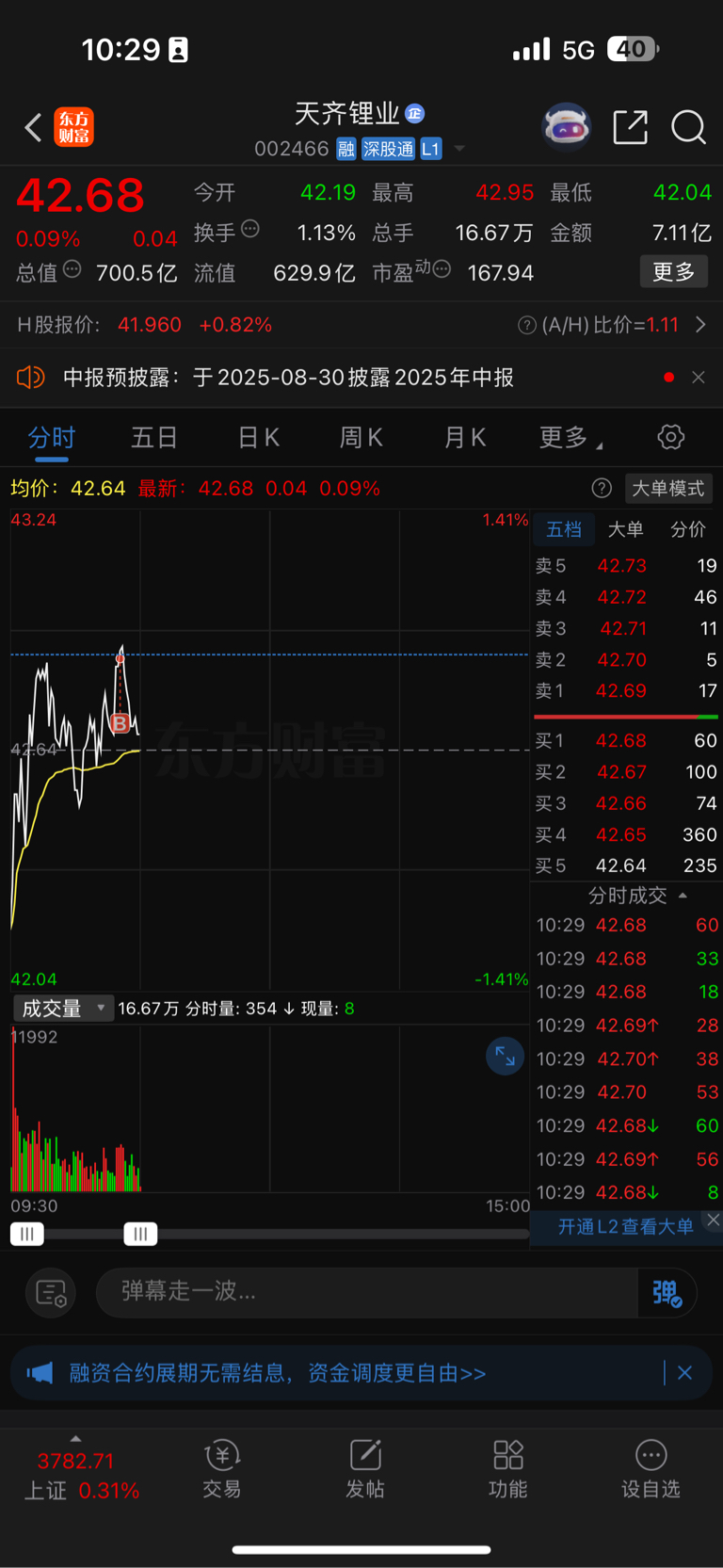Tap the back arrow icon
This screenshot has height=1568, width=723.
tap(34, 127)
